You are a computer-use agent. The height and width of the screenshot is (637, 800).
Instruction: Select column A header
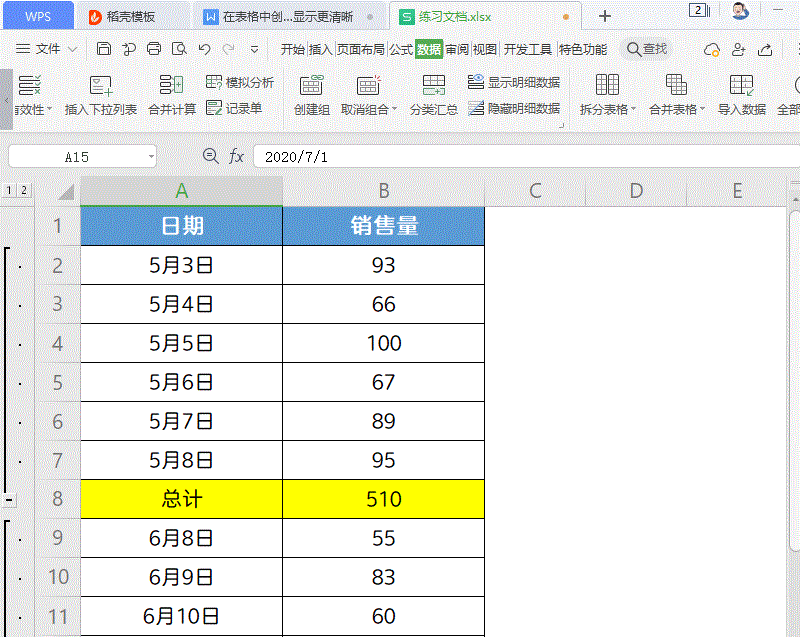tap(182, 191)
